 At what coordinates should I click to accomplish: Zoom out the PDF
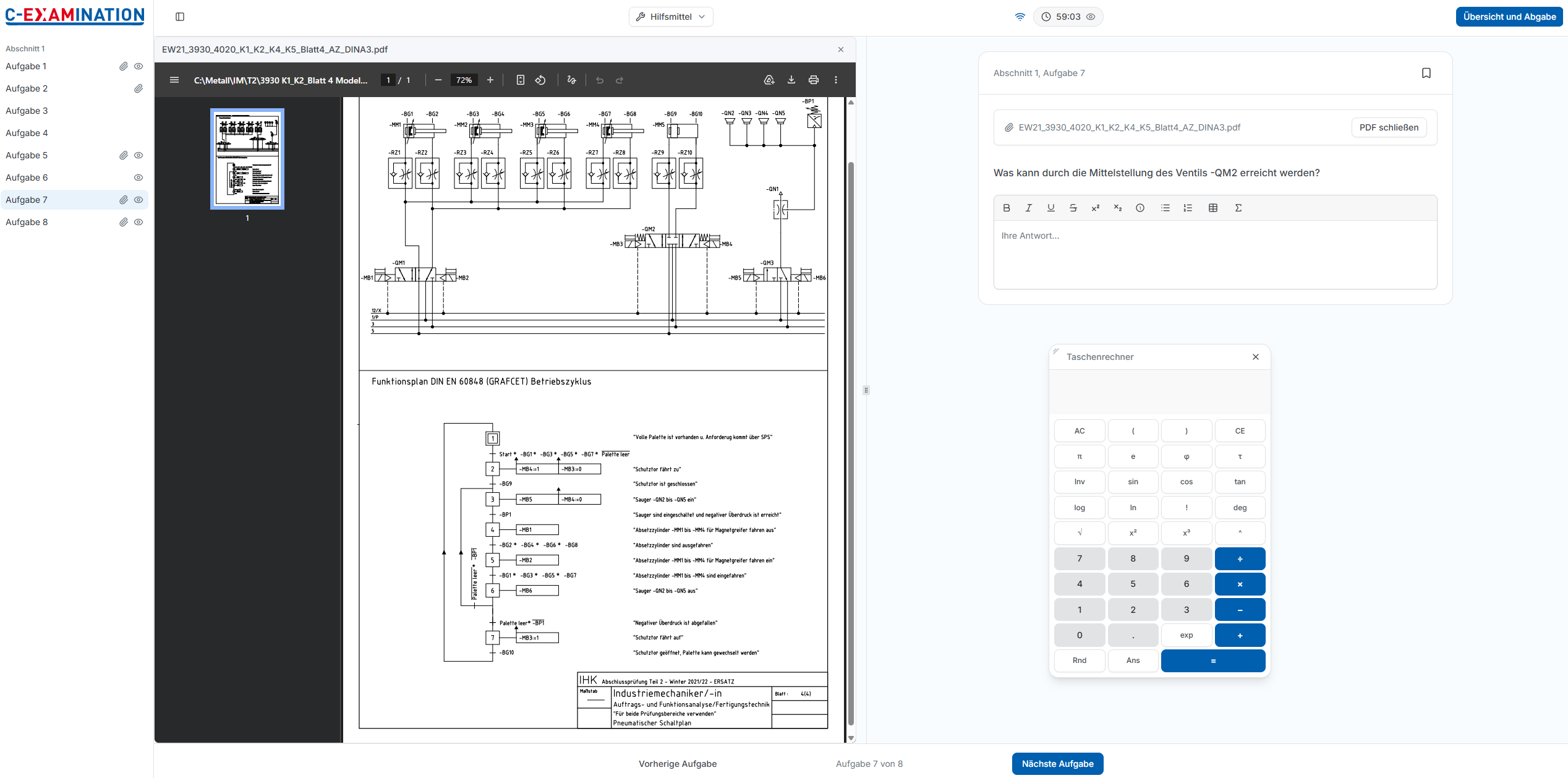438,80
